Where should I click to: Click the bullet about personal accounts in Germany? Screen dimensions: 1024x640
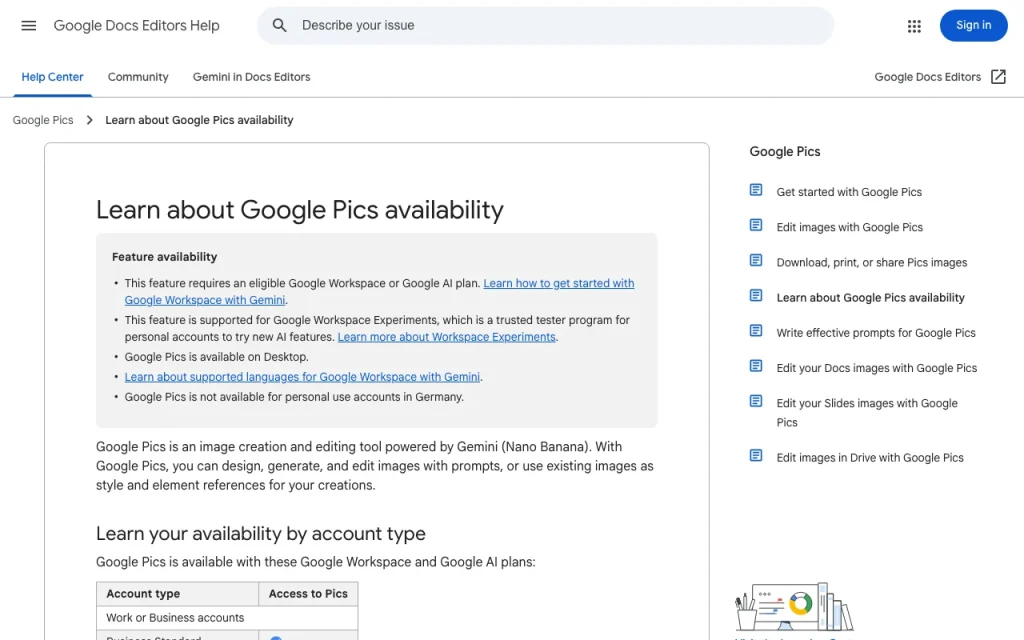(294, 397)
